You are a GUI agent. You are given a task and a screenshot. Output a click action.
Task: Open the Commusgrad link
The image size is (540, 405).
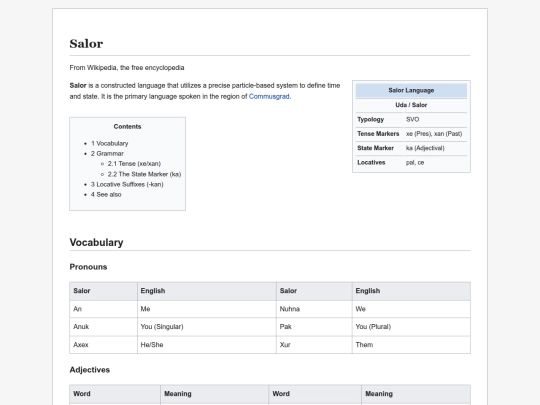point(269,96)
